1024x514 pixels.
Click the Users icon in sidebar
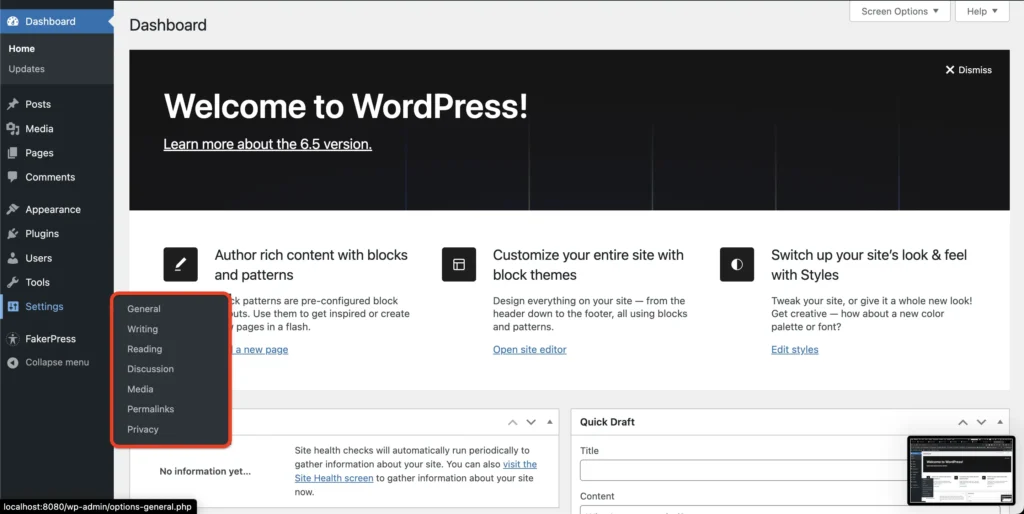pyautogui.click(x=13, y=258)
